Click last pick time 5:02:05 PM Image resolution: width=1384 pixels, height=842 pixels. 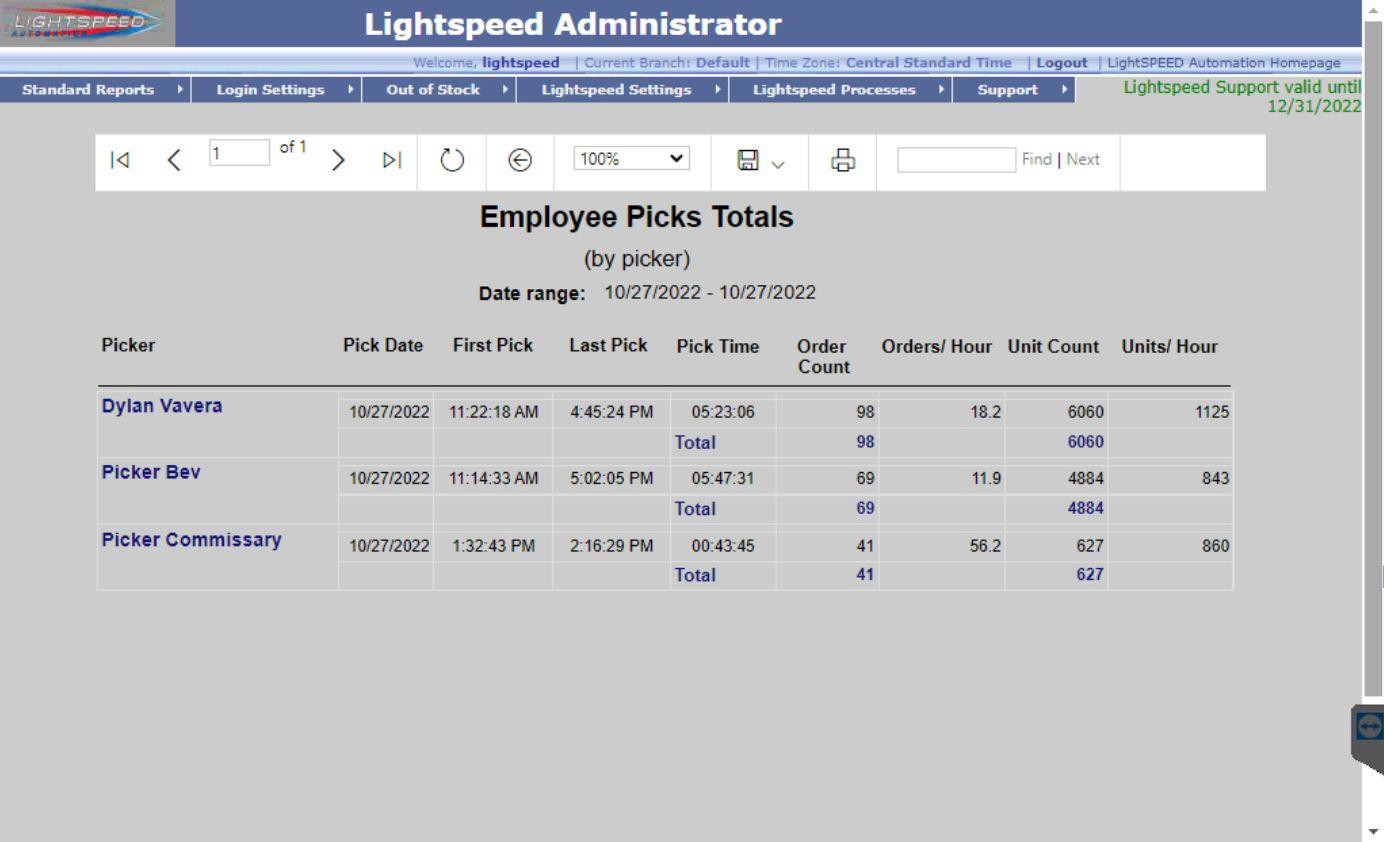612,479
